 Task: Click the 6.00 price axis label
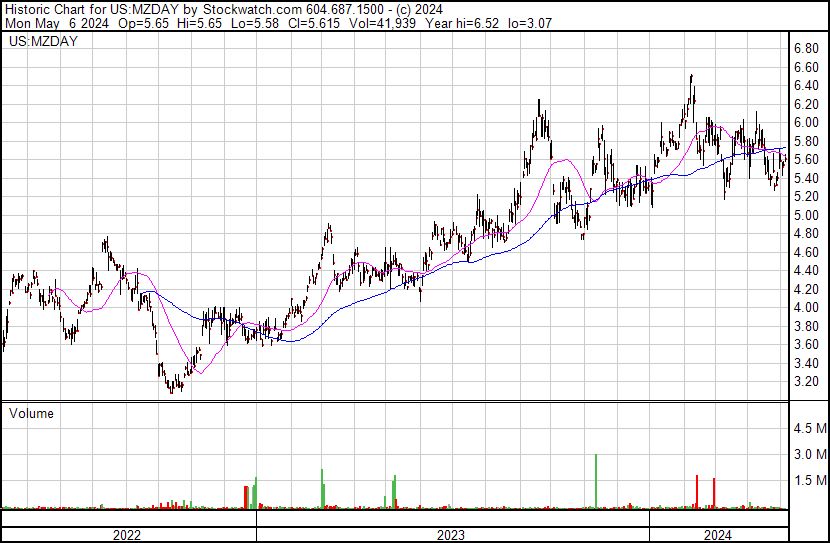(x=807, y=122)
